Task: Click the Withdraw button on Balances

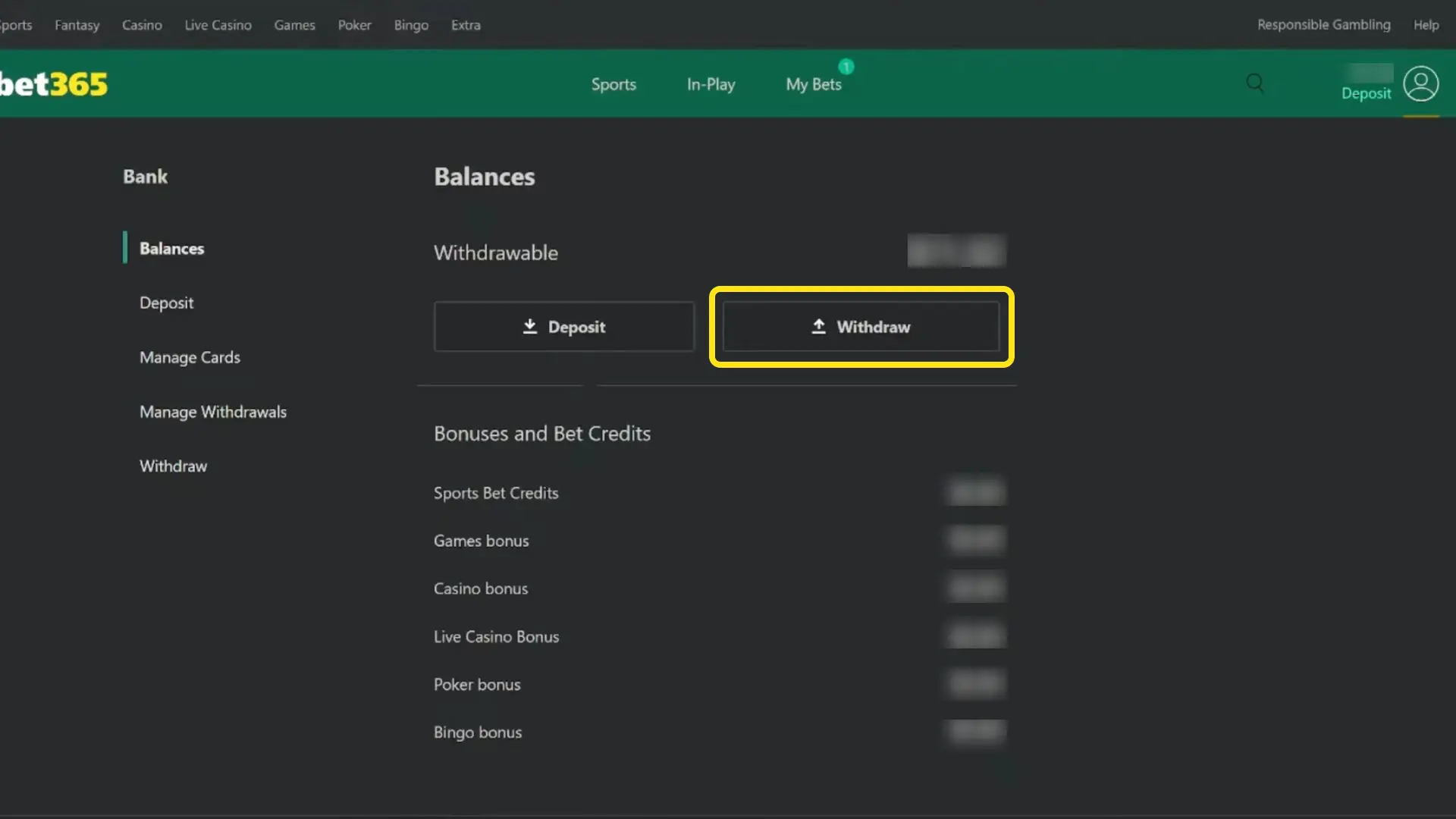Action: coord(861,327)
